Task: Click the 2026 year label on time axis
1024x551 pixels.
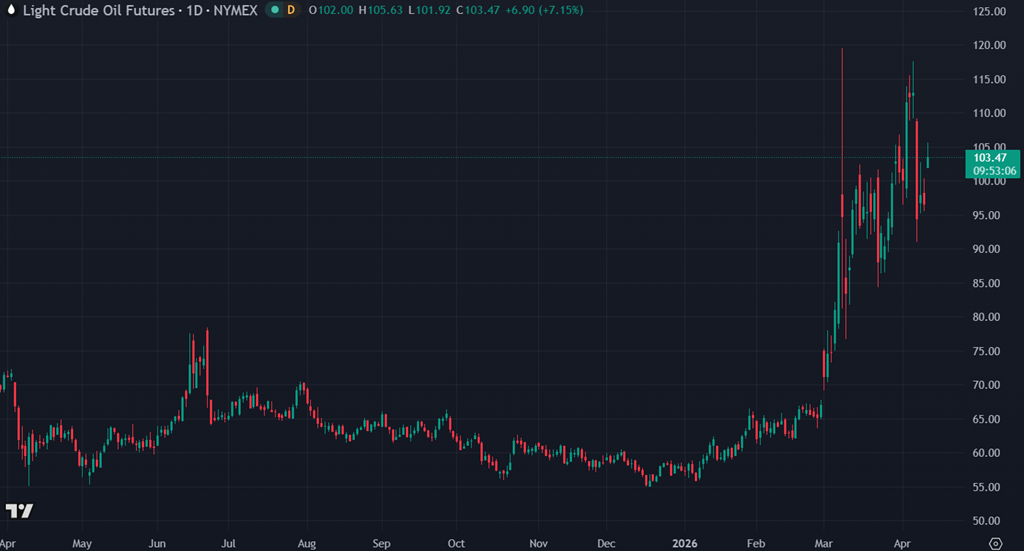Action: tap(685, 543)
